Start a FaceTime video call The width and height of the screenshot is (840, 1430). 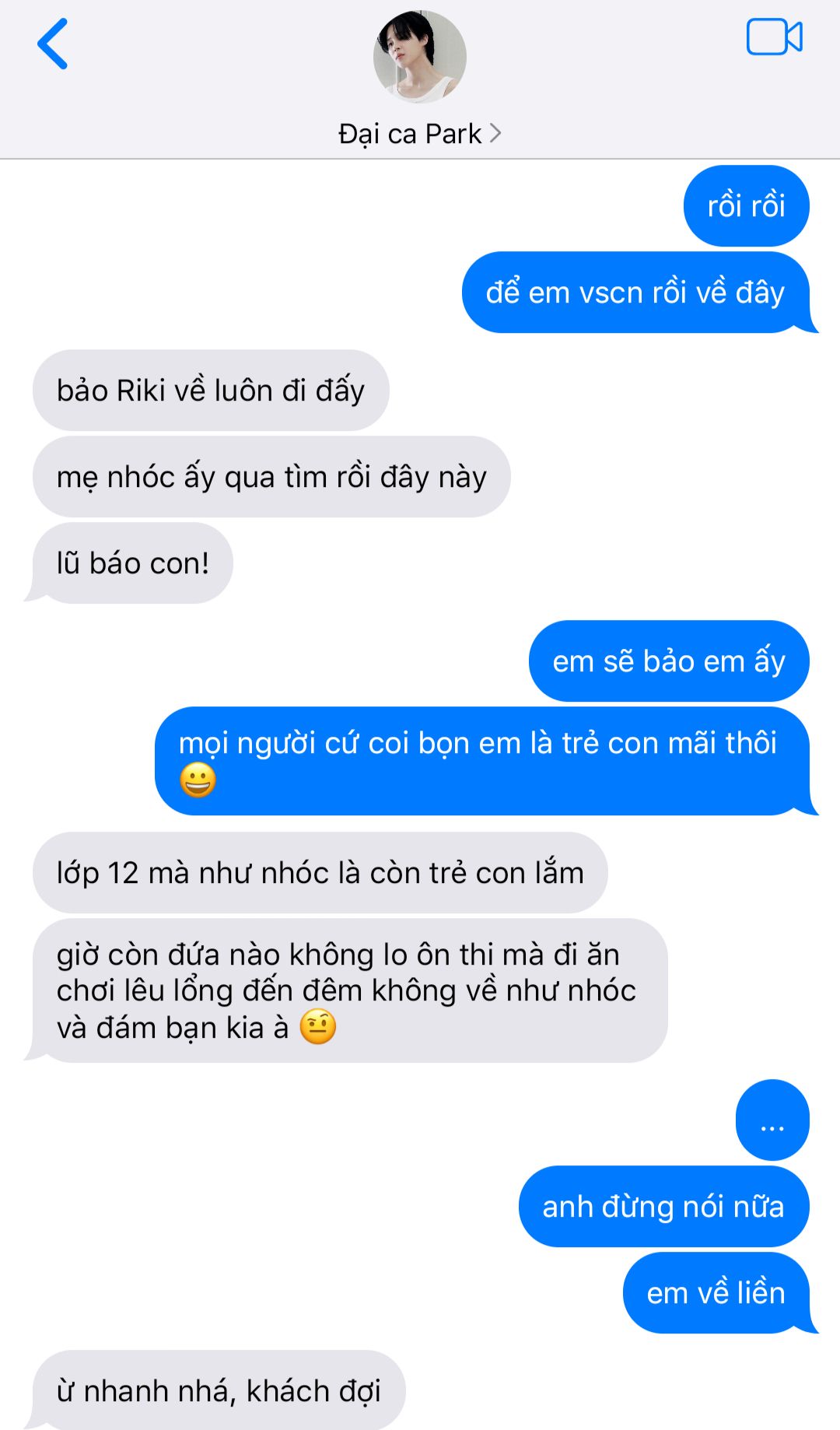pos(774,37)
